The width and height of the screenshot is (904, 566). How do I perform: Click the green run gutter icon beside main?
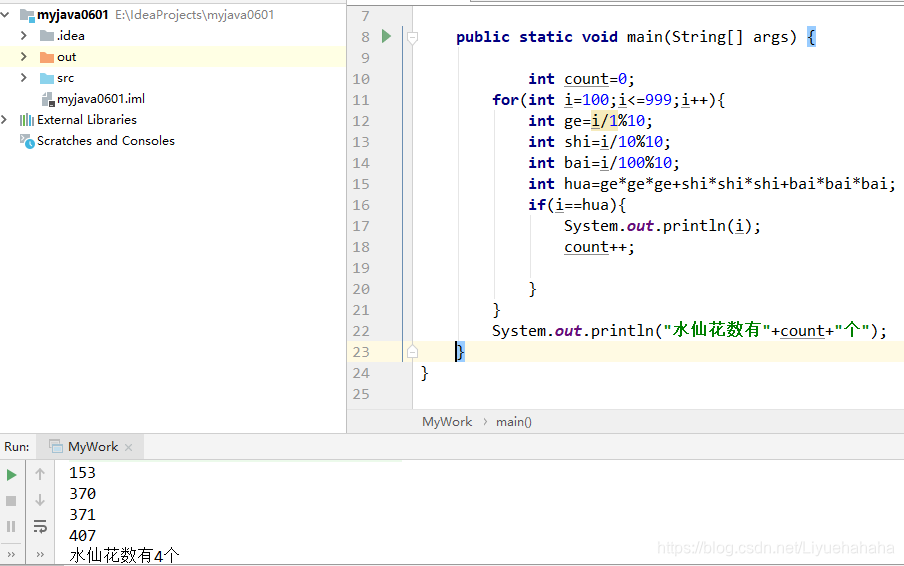[386, 36]
